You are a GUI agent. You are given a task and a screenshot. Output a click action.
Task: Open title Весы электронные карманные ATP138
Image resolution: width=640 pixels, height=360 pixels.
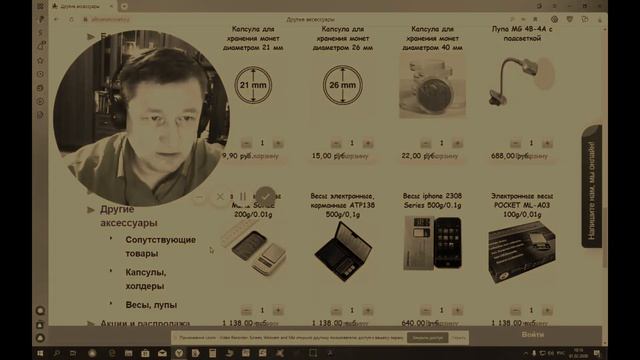click(342, 205)
